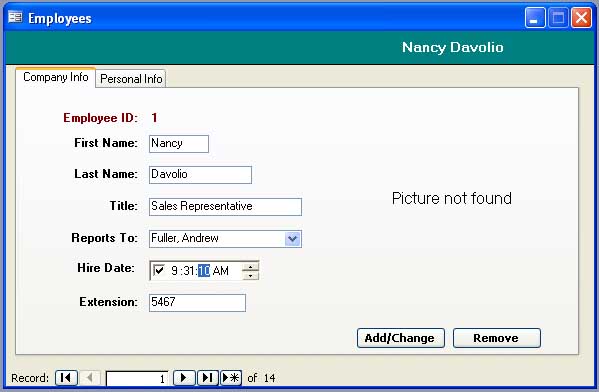Go to previous record button
Screen dimensions: 599x392
(89, 378)
